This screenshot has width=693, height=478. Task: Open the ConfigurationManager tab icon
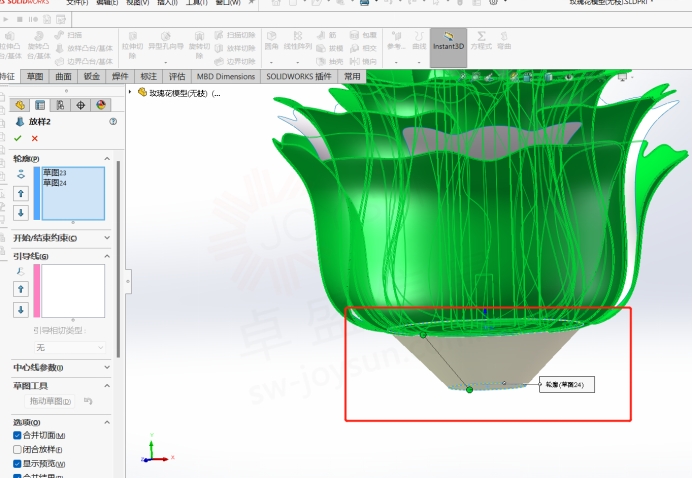(60, 105)
